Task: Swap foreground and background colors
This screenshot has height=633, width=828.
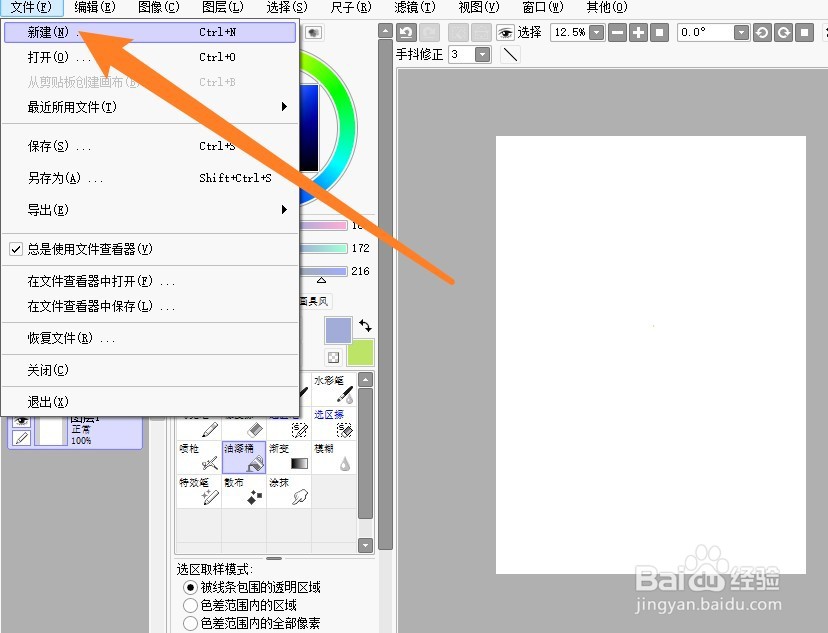Action: 365,325
